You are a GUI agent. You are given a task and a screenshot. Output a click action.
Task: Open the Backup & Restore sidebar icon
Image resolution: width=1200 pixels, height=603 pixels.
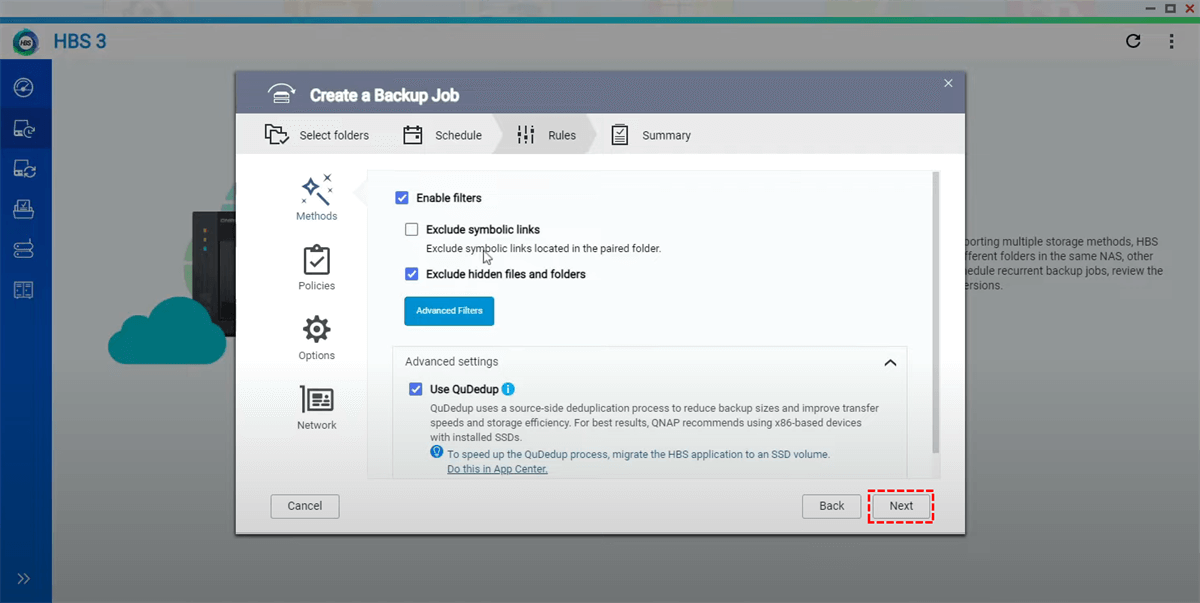[24, 129]
